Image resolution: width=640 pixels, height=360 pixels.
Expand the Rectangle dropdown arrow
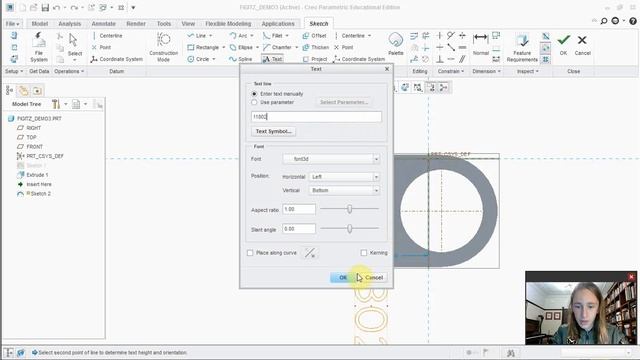tap(223, 47)
